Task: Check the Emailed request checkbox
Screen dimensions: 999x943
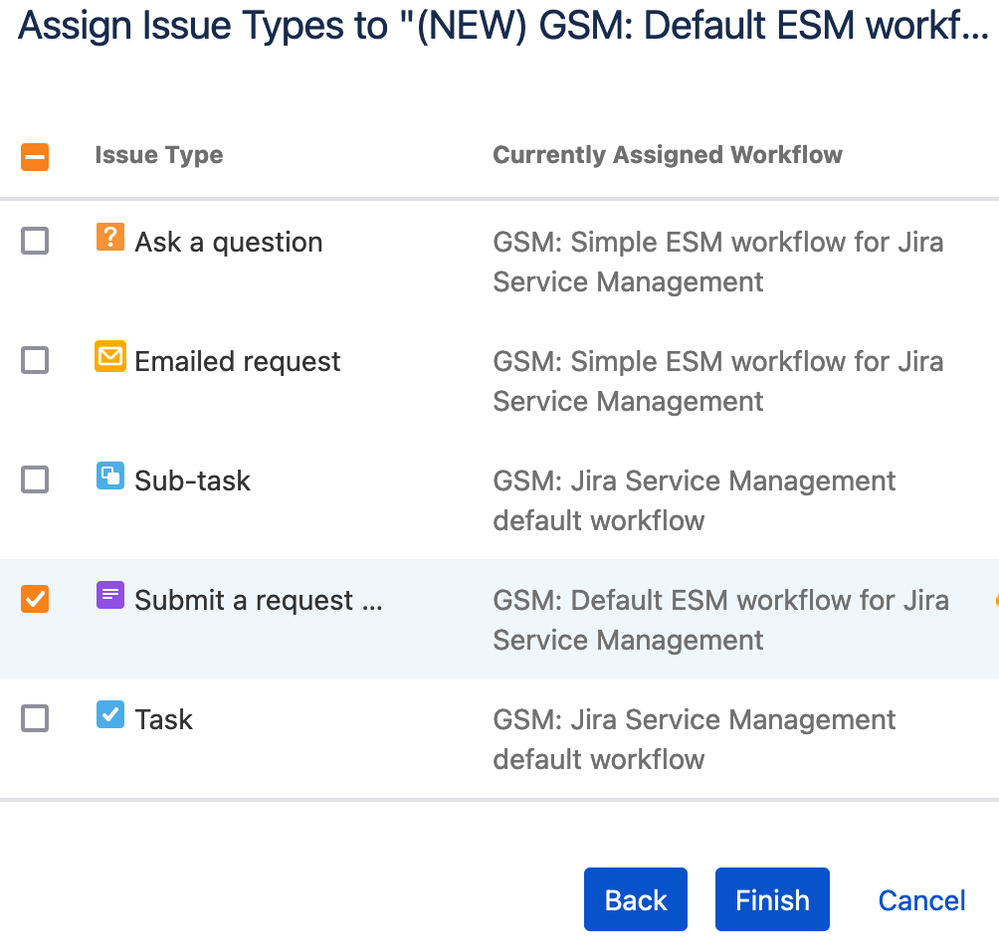Action: [35, 360]
